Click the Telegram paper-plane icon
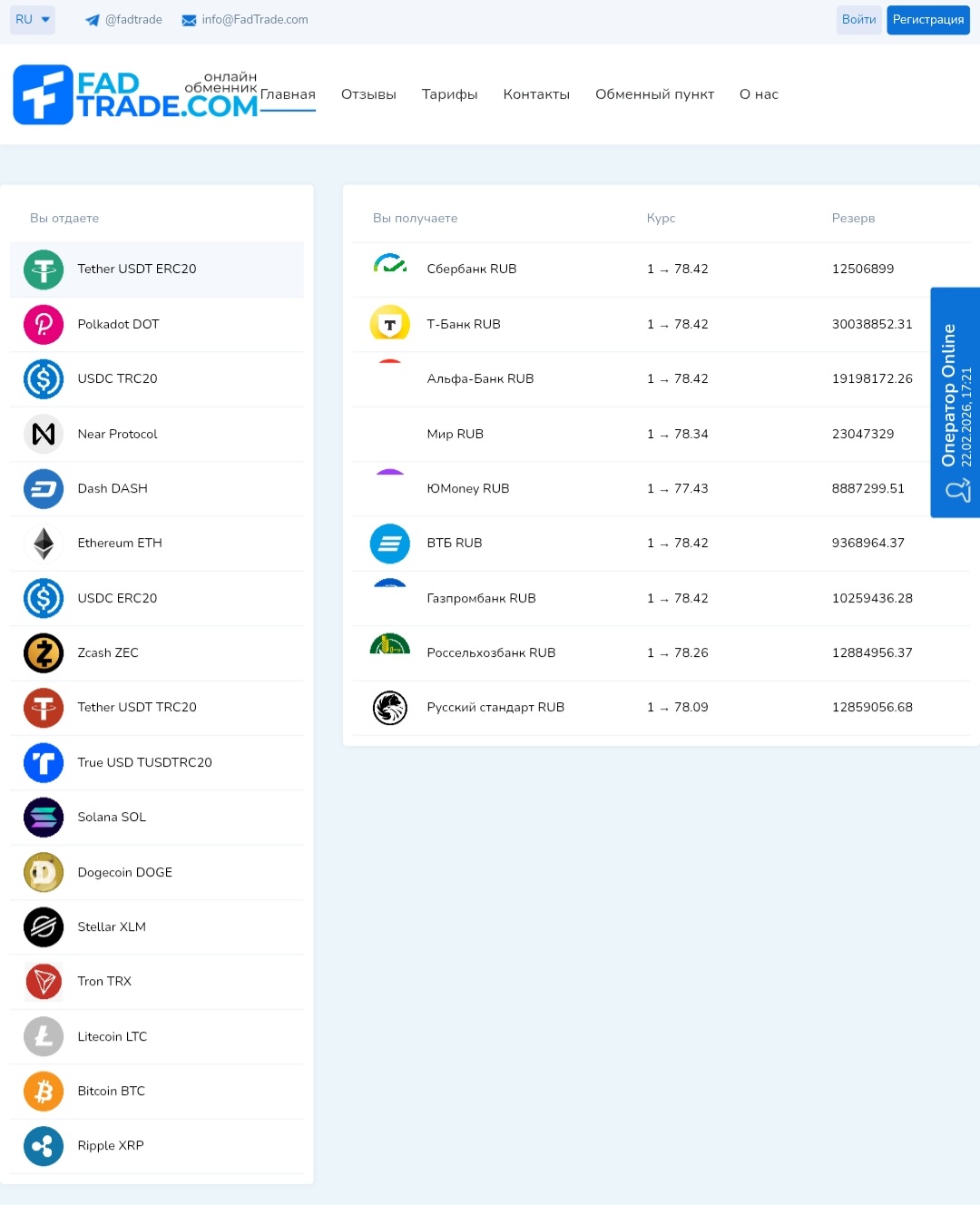This screenshot has height=1205, width=980. click(x=93, y=20)
